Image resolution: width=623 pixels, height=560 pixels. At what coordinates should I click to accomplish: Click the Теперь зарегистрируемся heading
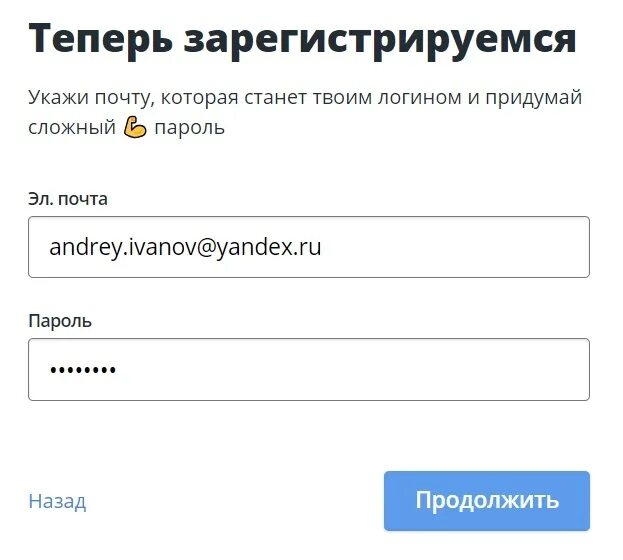coord(302,40)
